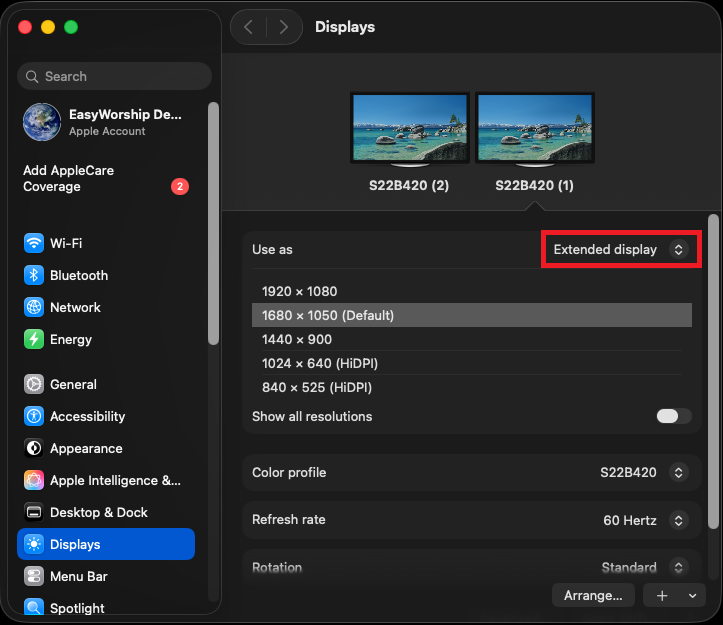The width and height of the screenshot is (723, 625).
Task: Open Add AppleCare Coverage
Action: 106,179
